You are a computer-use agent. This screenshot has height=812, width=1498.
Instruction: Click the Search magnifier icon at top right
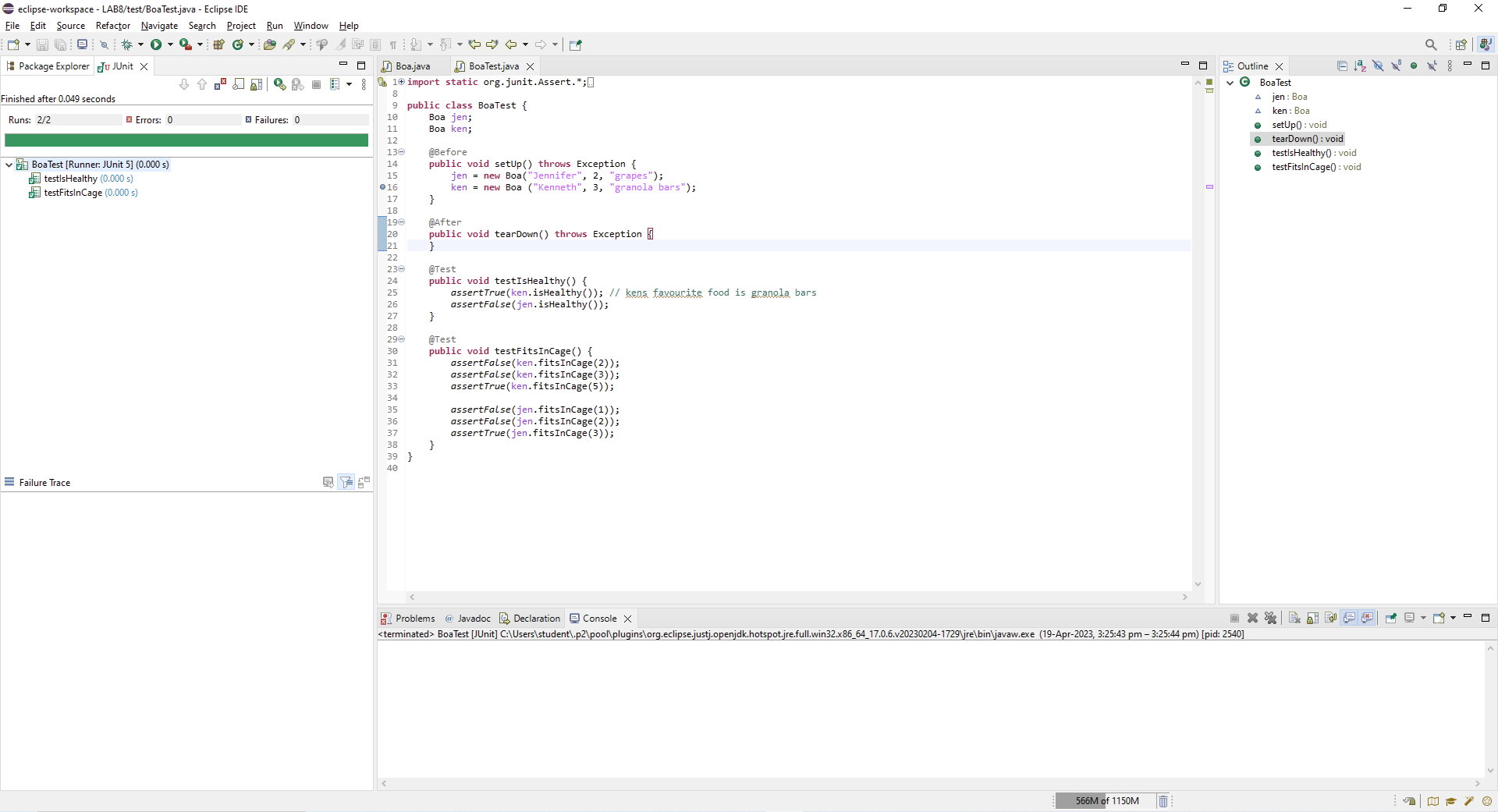pos(1431,44)
